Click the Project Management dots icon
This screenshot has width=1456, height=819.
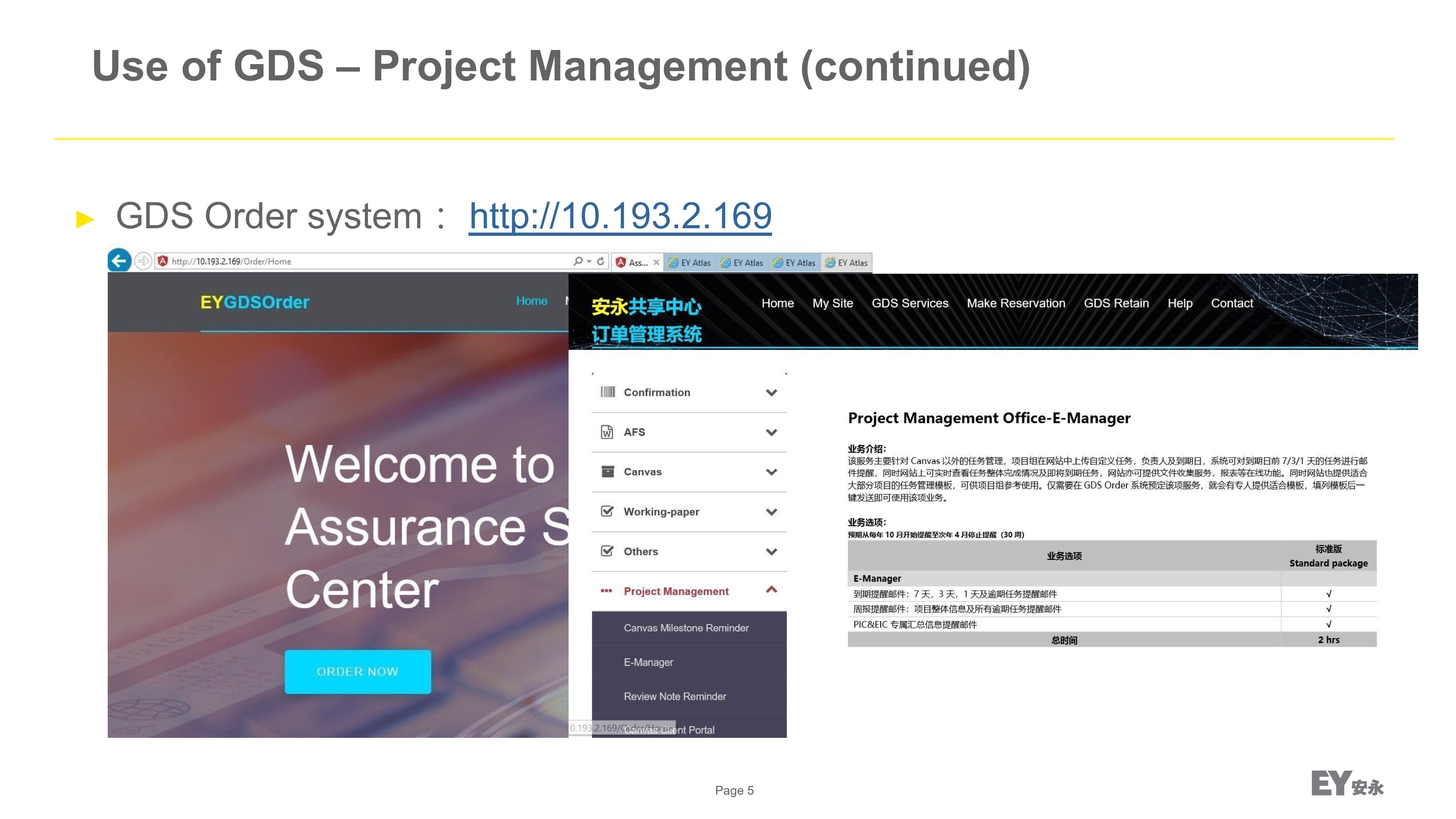pyautogui.click(x=606, y=591)
